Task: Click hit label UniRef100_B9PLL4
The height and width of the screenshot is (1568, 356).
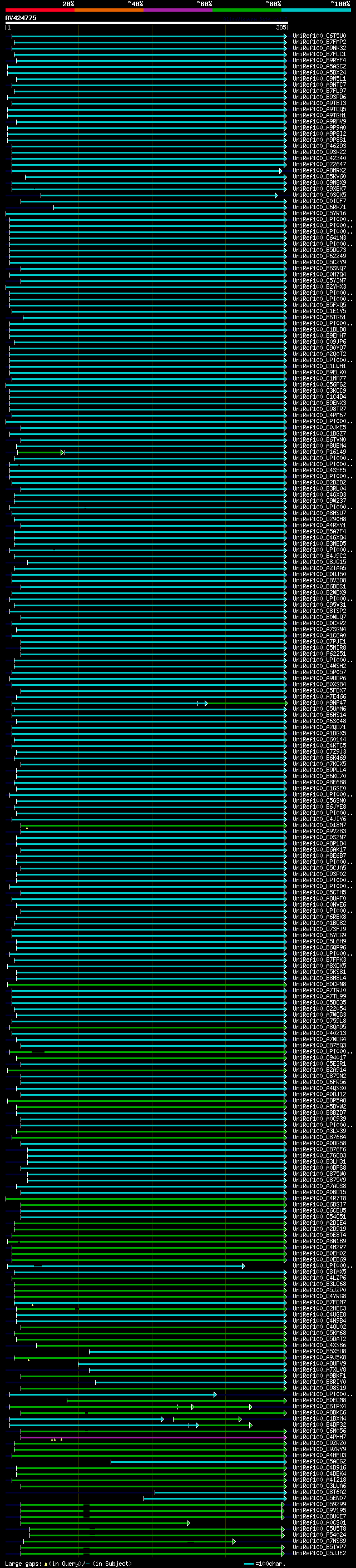Action: [x=319, y=770]
